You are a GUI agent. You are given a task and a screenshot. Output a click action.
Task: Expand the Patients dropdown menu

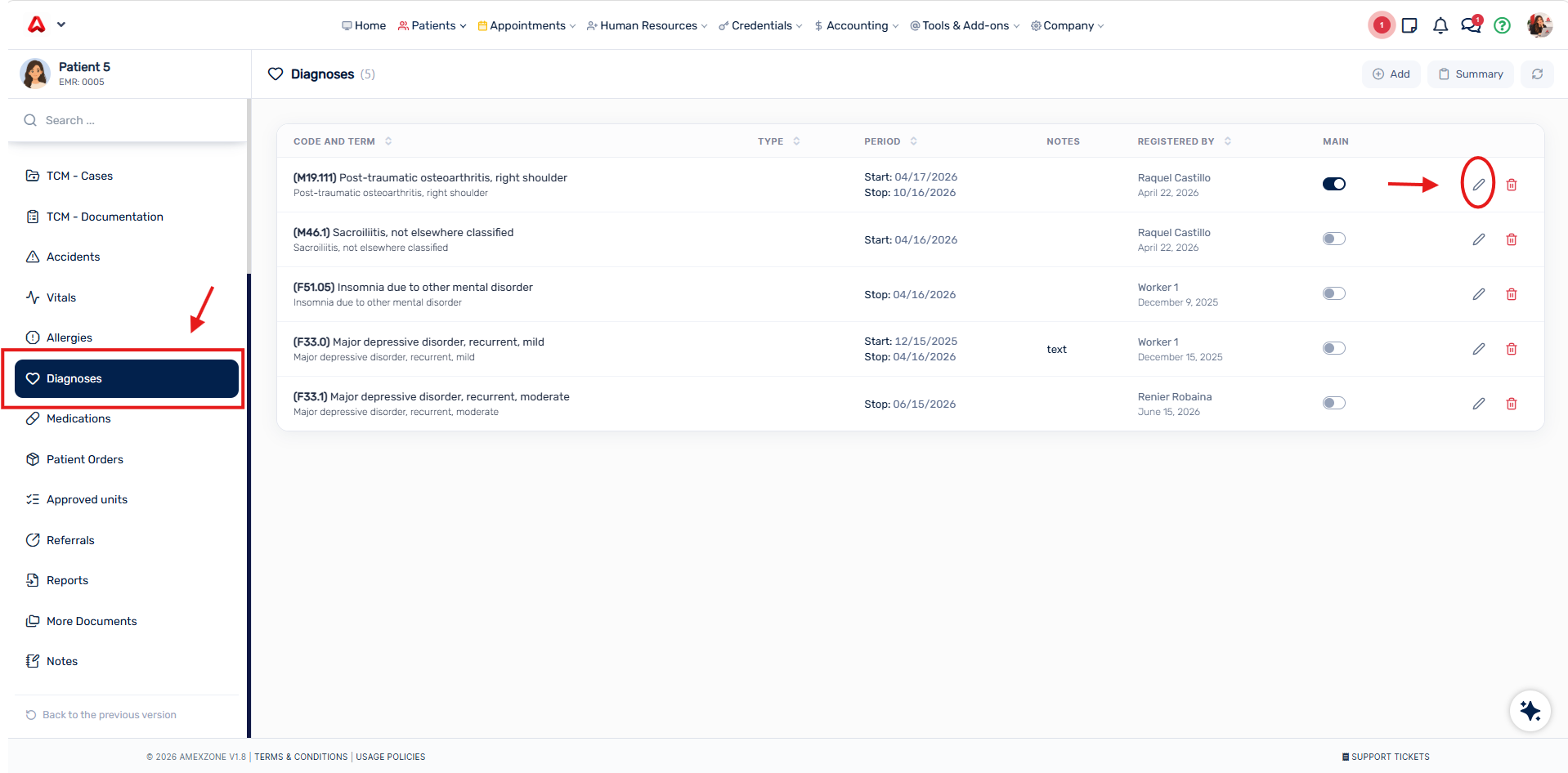coord(432,25)
